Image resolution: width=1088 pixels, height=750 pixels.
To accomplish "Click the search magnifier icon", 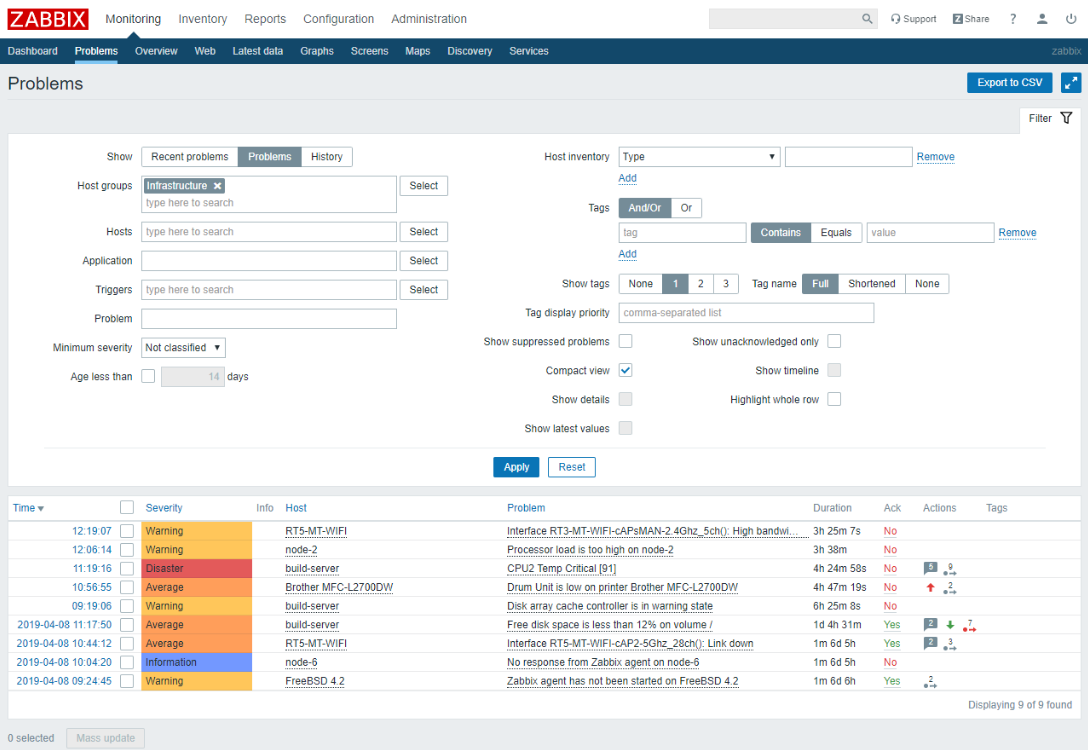I will coord(867,19).
